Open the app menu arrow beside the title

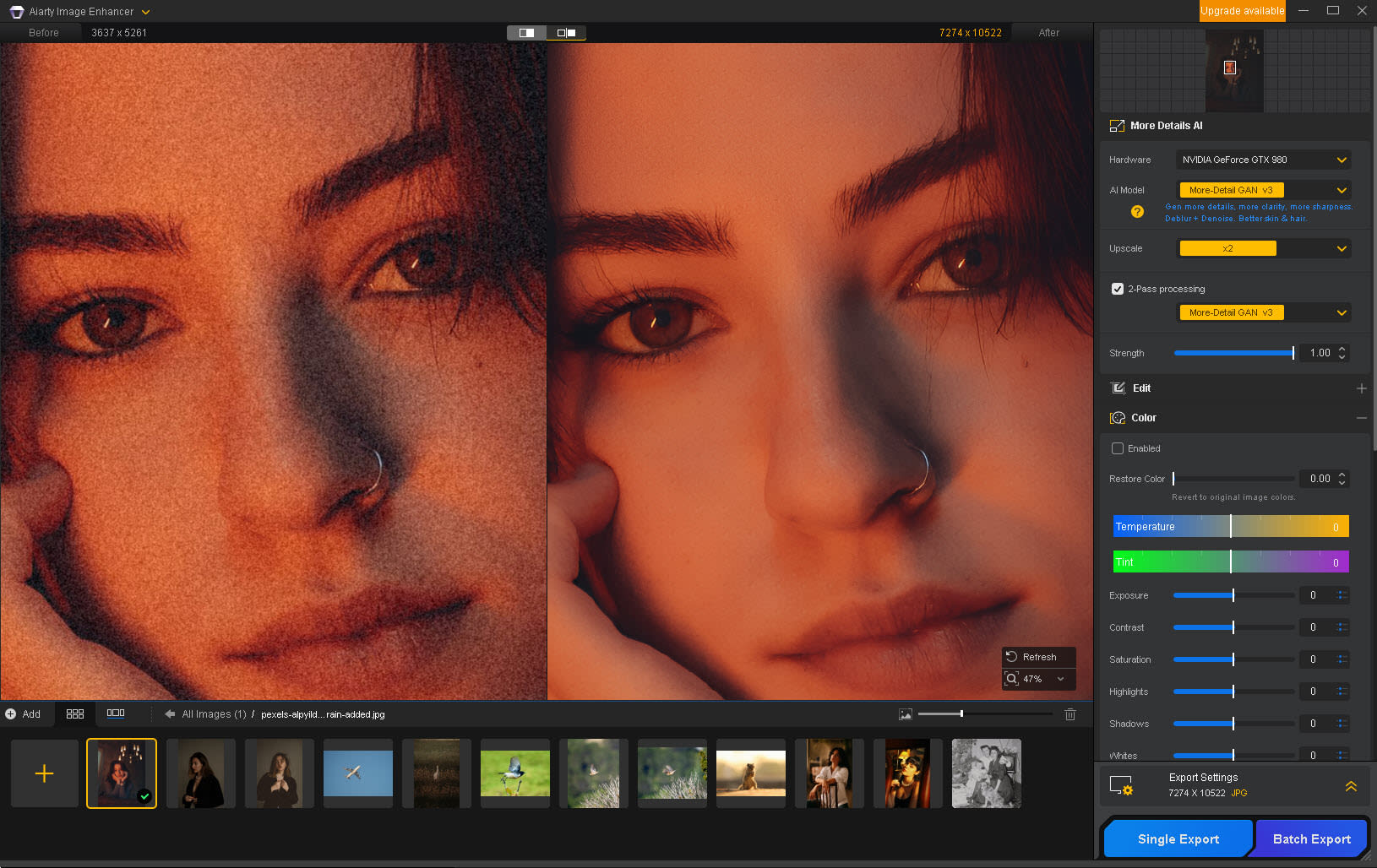click(145, 12)
